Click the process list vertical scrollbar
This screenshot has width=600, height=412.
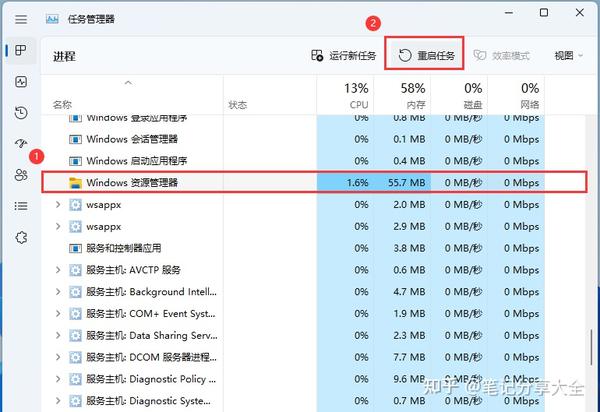[x=592, y=347]
